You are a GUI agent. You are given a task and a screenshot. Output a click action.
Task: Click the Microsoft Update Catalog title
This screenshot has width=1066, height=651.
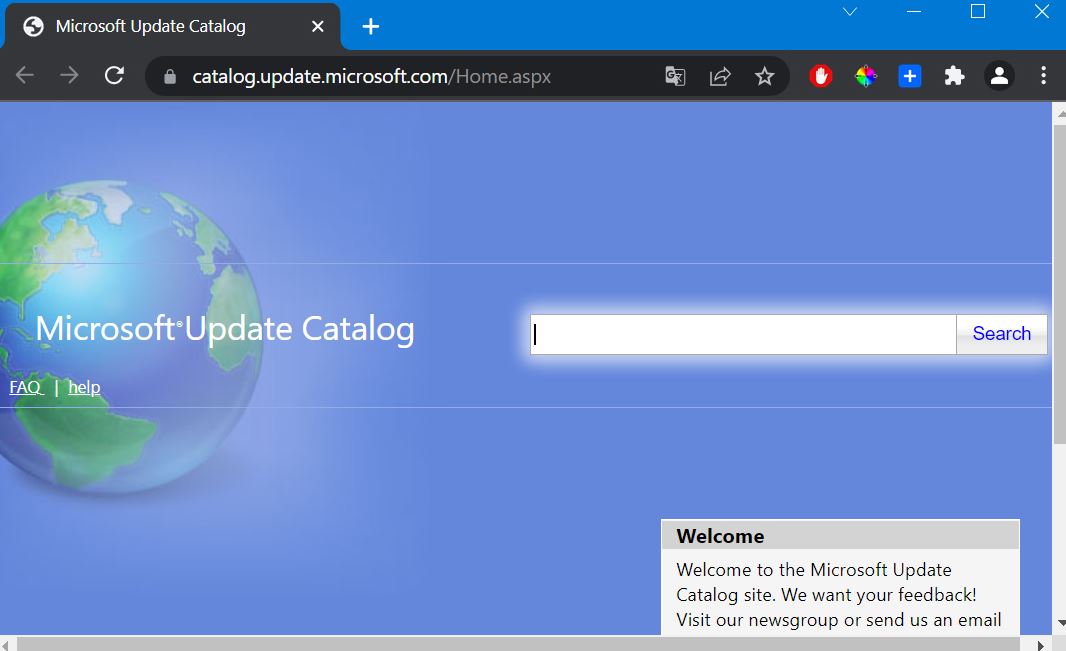[x=225, y=330]
